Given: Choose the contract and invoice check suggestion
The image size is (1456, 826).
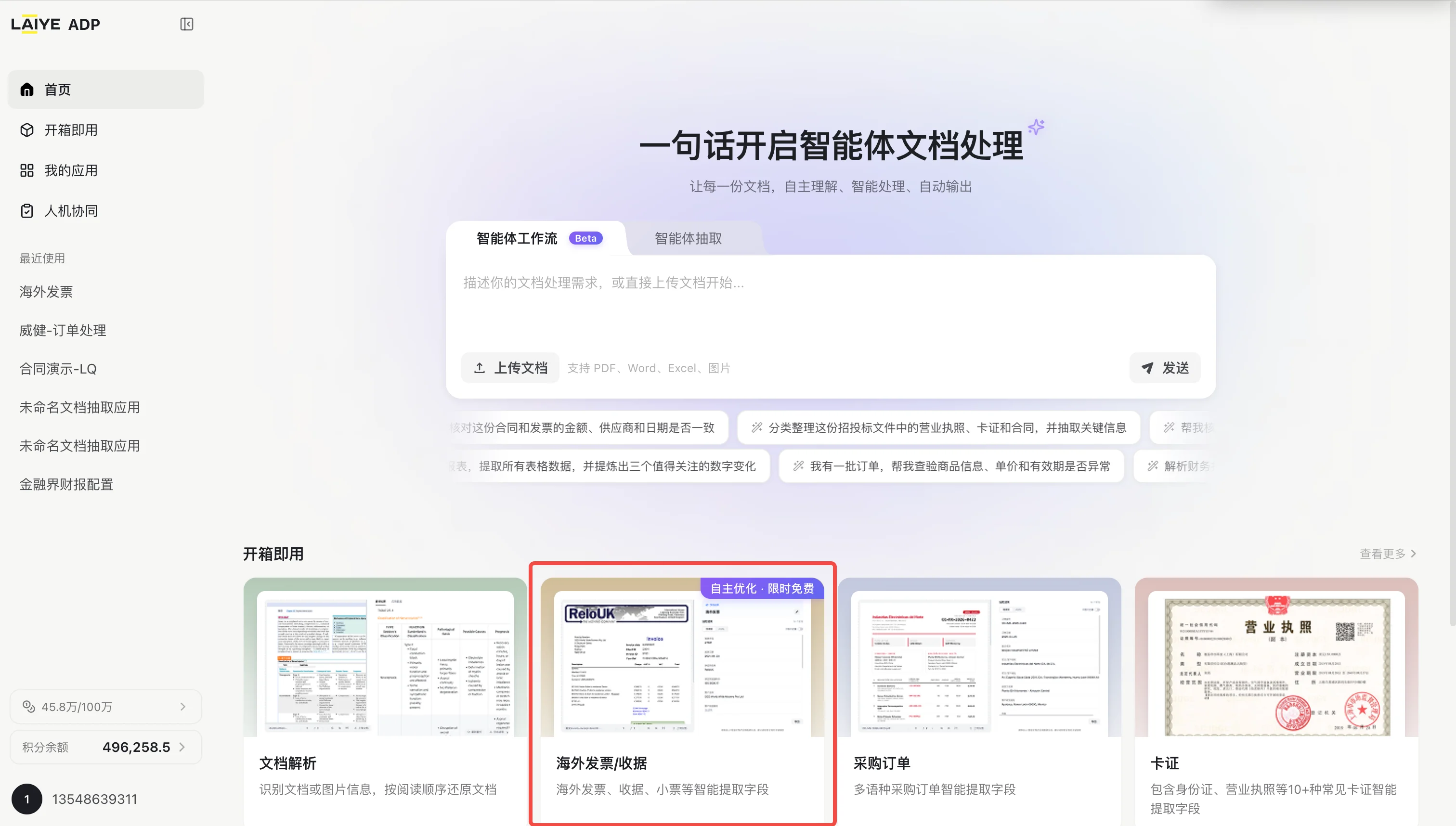Looking at the screenshot, I should coord(587,428).
